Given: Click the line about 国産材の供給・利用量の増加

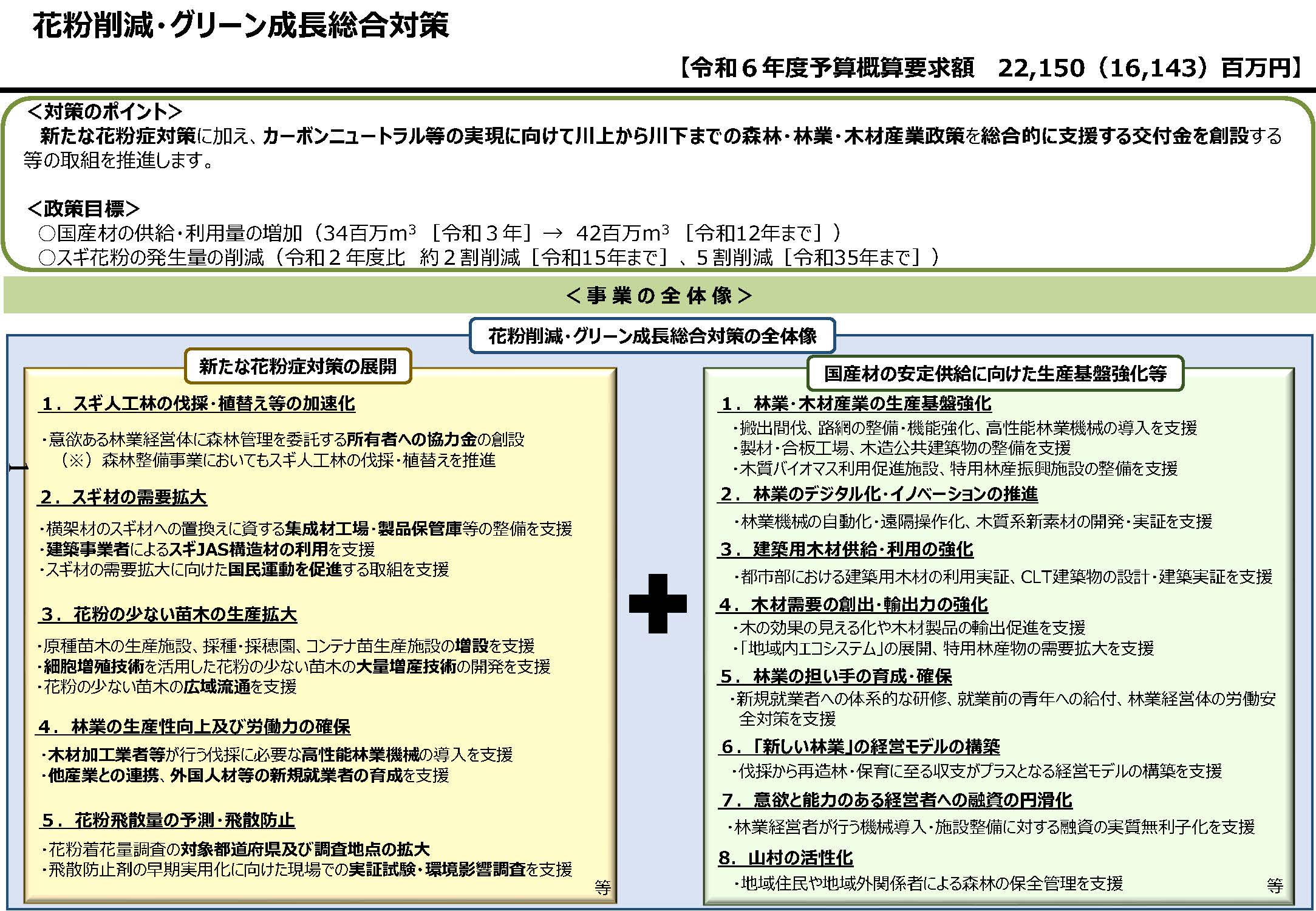Looking at the screenshot, I should 440,233.
